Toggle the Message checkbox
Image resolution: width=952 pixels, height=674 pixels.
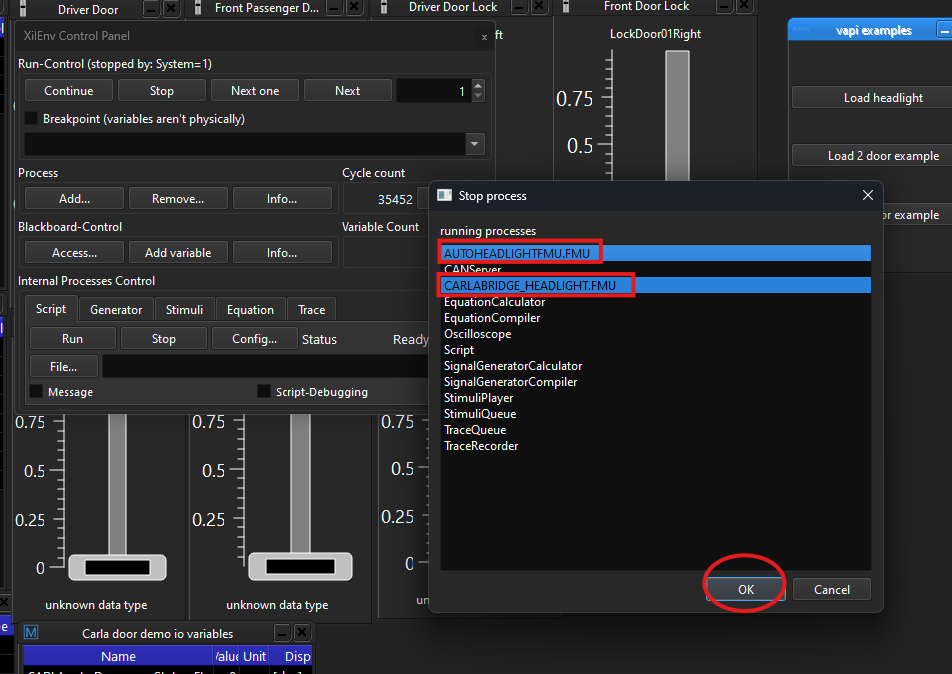[x=33, y=391]
